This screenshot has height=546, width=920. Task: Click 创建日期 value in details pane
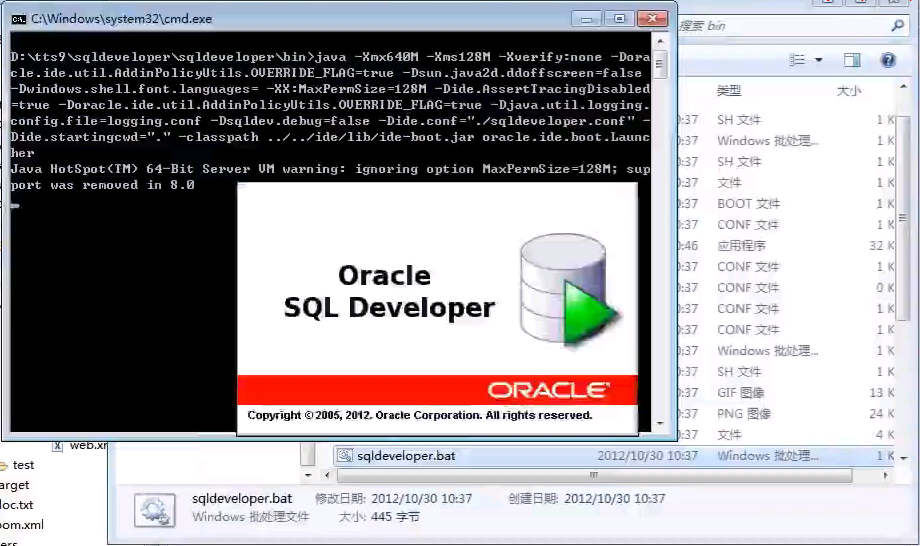tap(615, 498)
